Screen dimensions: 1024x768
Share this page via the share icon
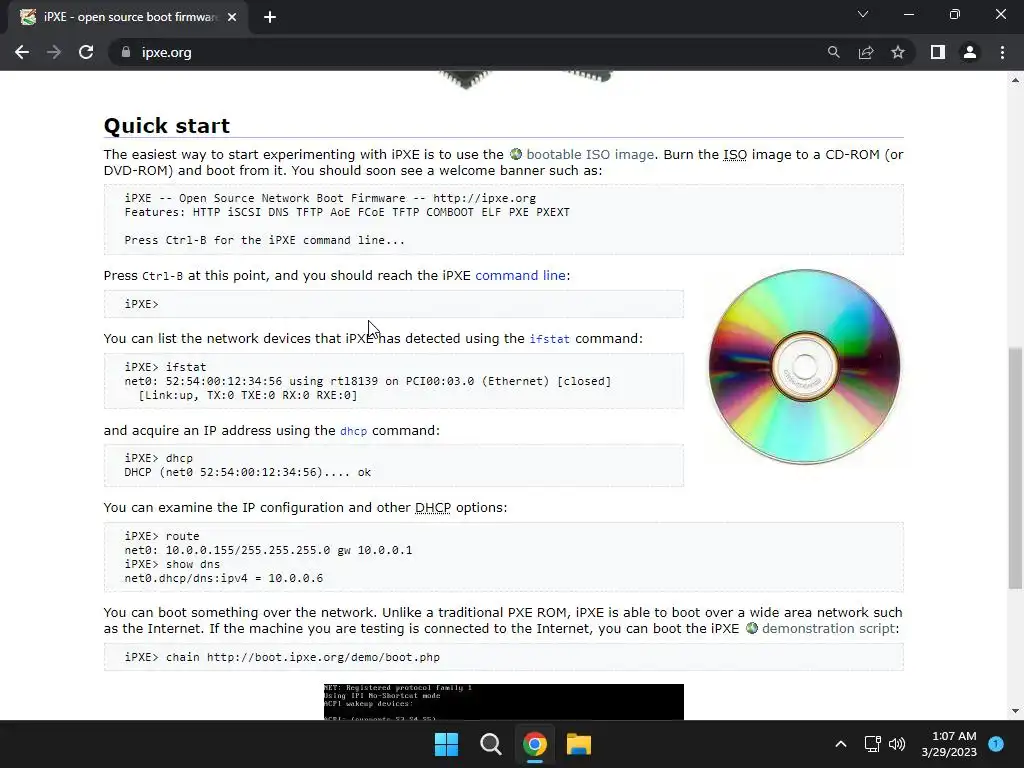[x=866, y=52]
